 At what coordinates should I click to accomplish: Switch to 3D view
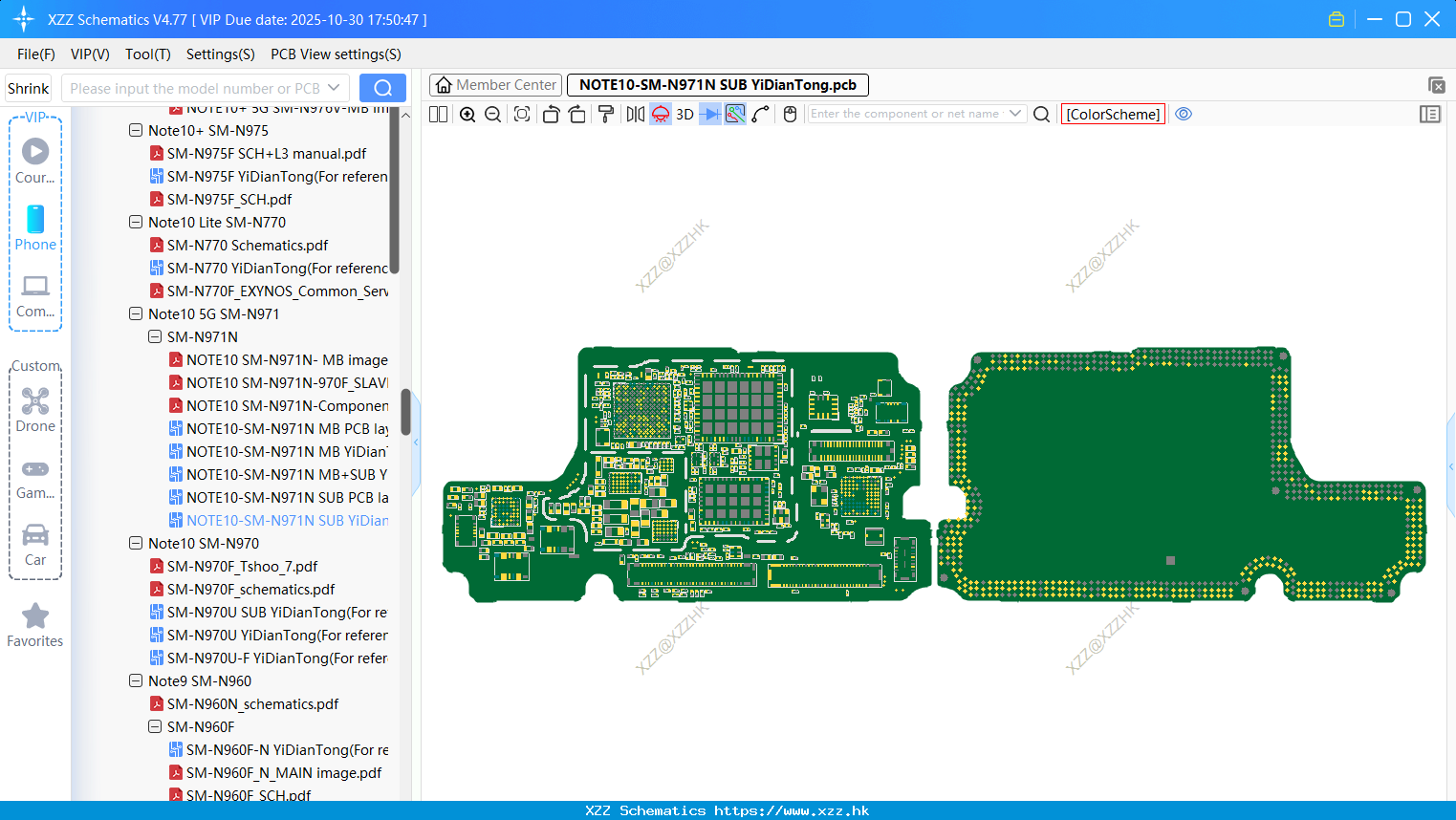685,114
